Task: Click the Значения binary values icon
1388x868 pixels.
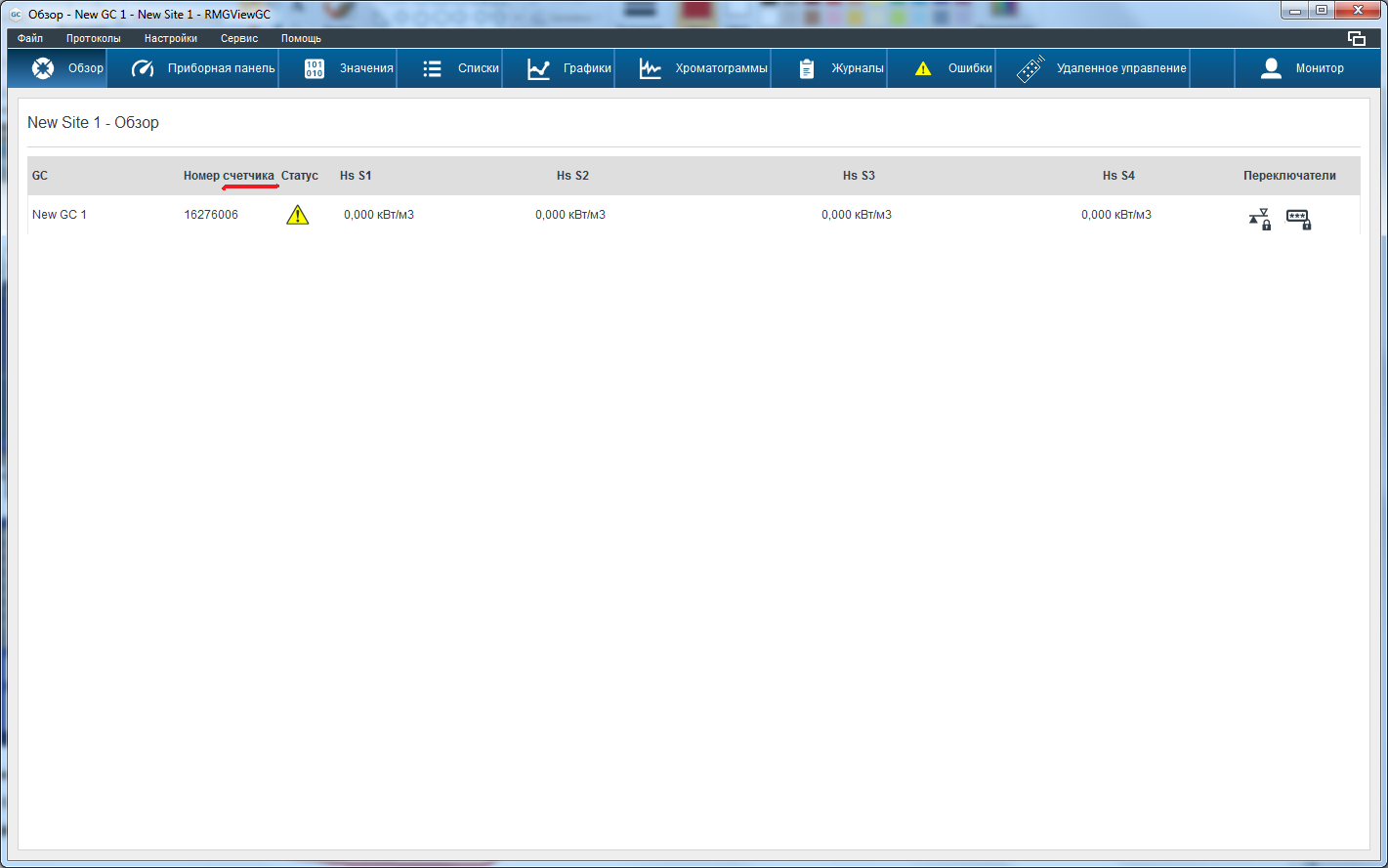Action: click(x=315, y=68)
